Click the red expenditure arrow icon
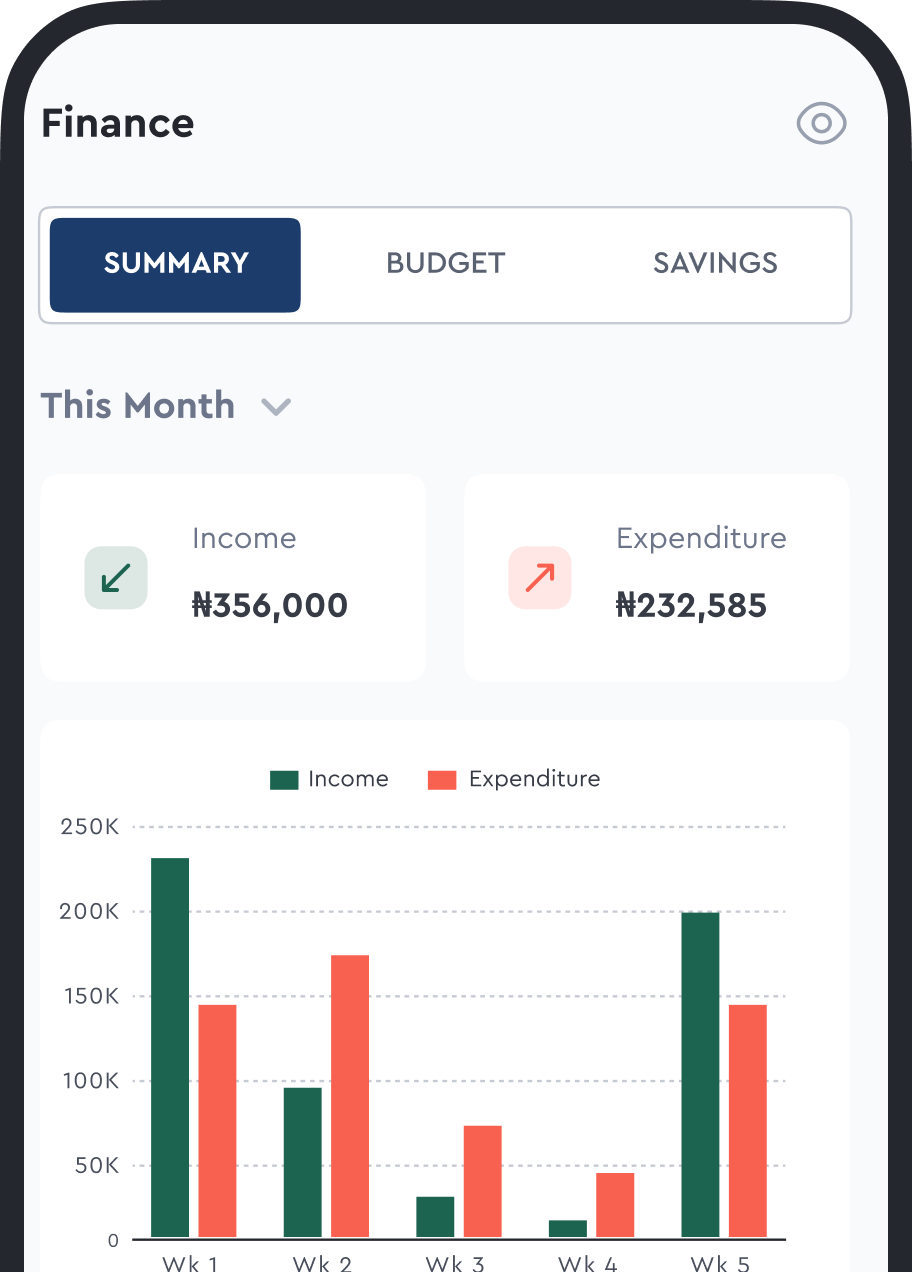This screenshot has width=912, height=1272. click(x=540, y=578)
